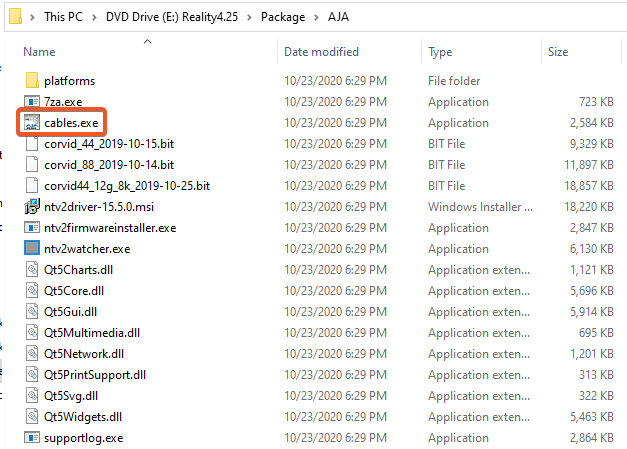The width and height of the screenshot is (627, 449).
Task: Select the corvid_44_2019-10-15.bit file icon
Action: click(x=31, y=144)
